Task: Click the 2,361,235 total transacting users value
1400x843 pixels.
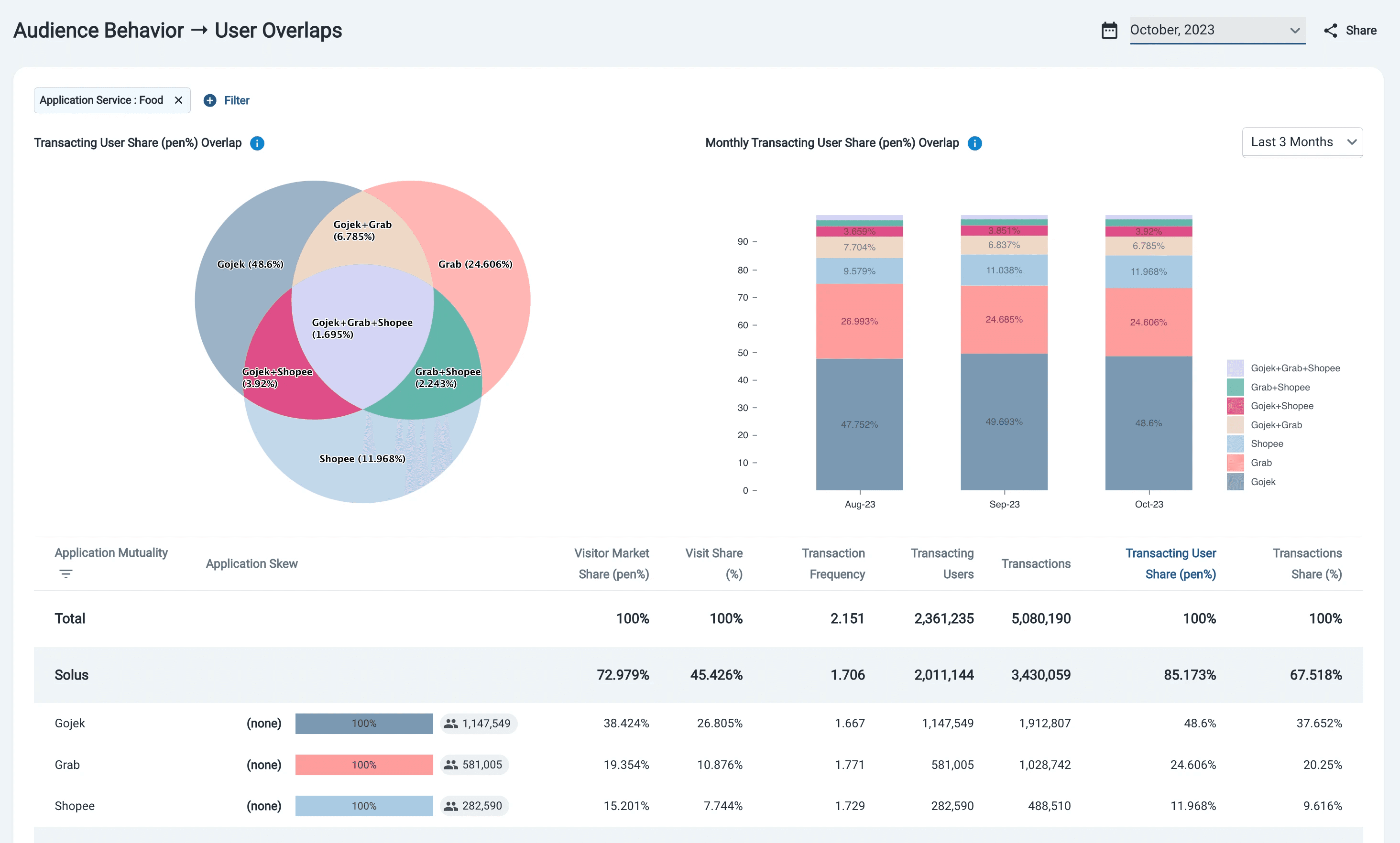Action: tap(944, 618)
